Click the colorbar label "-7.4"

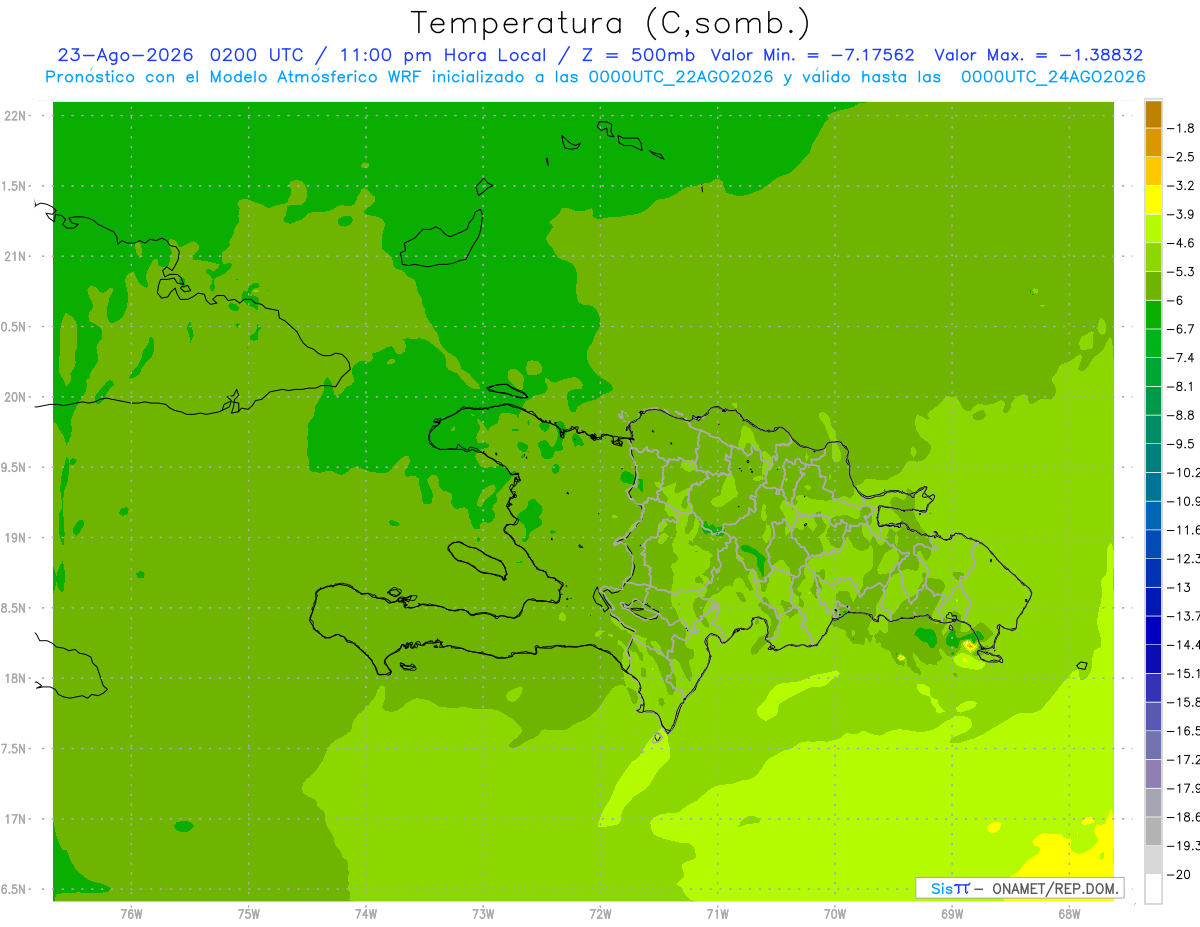(x=1182, y=357)
